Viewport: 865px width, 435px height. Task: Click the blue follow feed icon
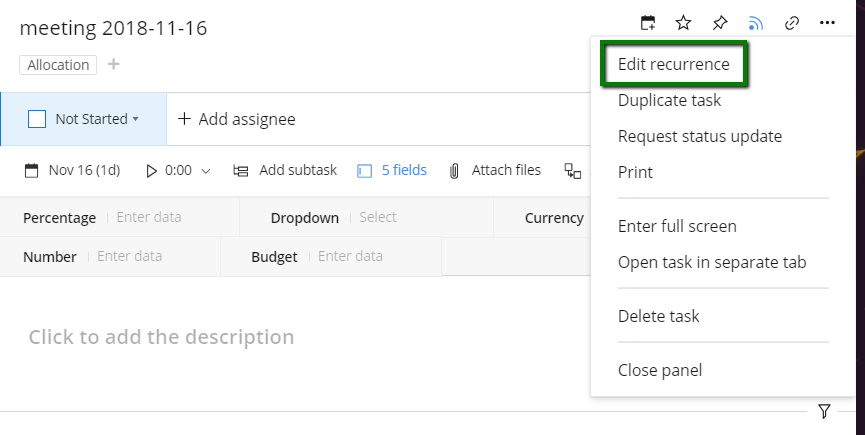pyautogui.click(x=755, y=23)
